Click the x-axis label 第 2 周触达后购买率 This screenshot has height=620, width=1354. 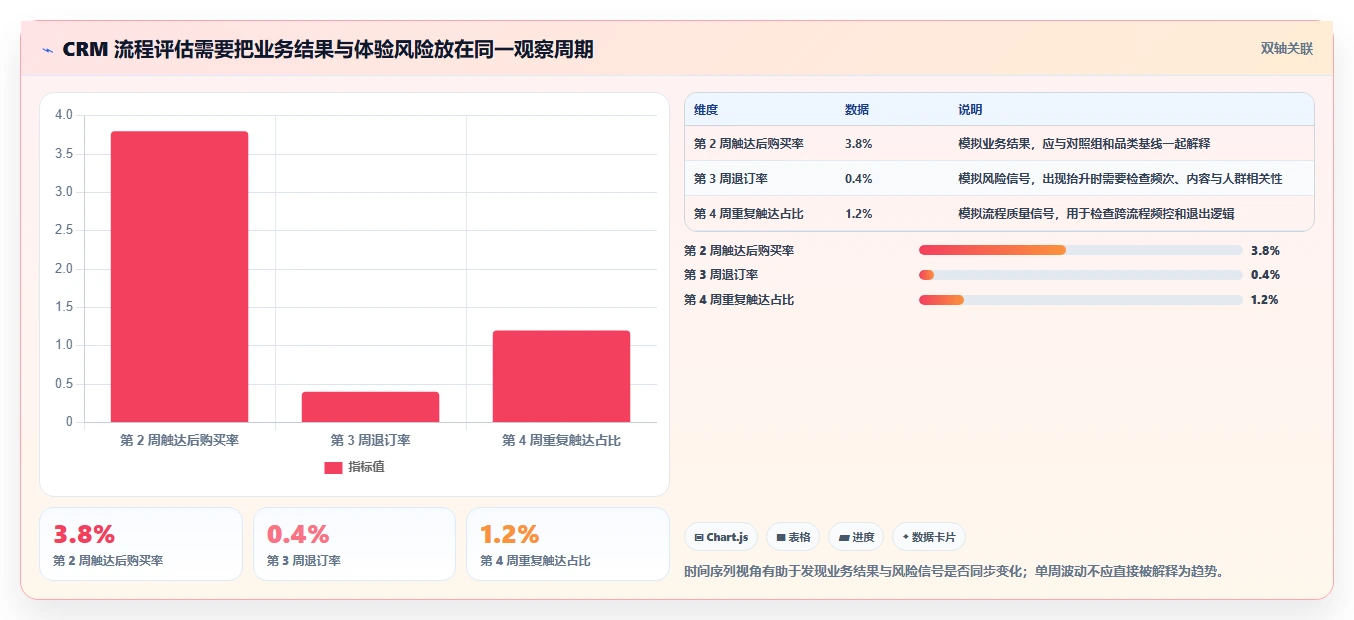coord(179,440)
